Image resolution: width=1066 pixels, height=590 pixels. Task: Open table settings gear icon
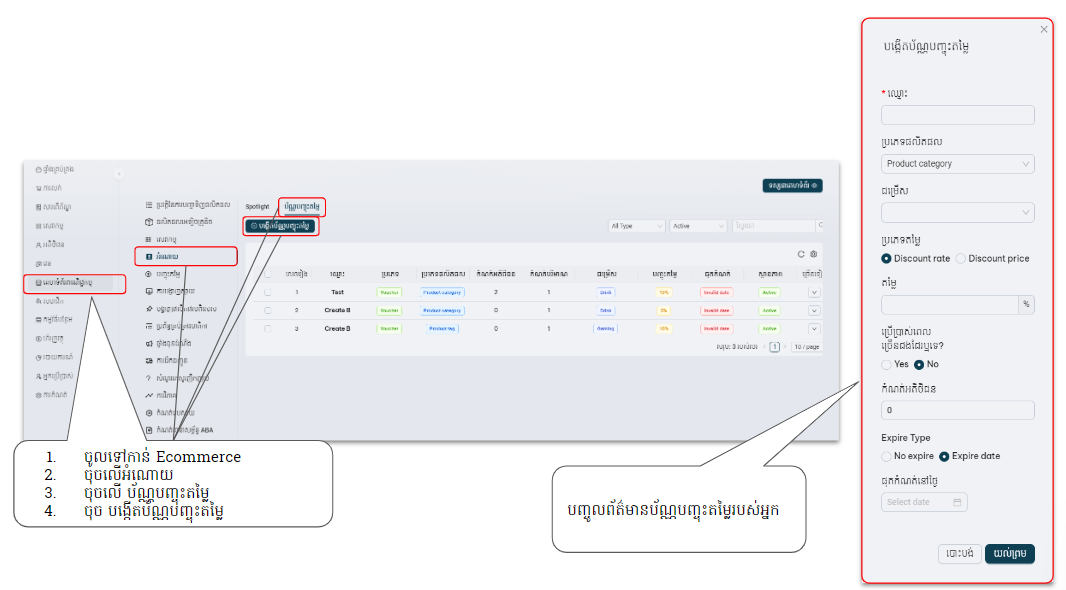click(x=814, y=255)
